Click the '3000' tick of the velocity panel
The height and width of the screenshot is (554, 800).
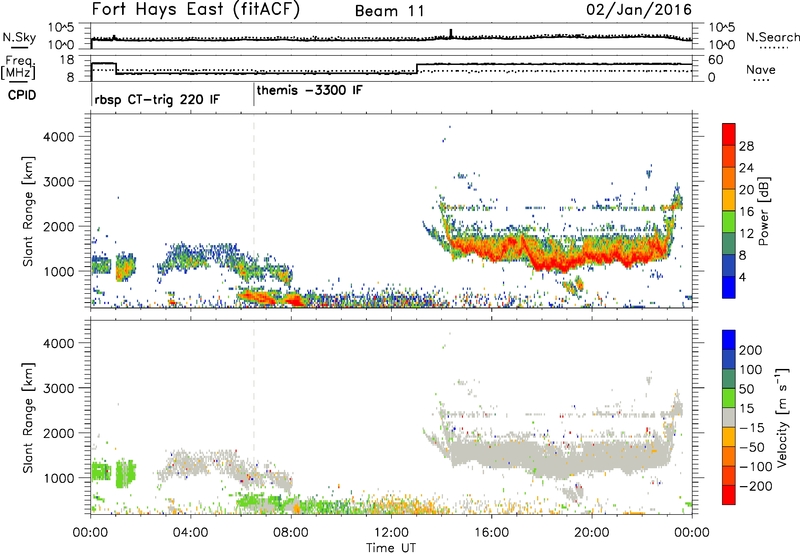tap(59, 388)
